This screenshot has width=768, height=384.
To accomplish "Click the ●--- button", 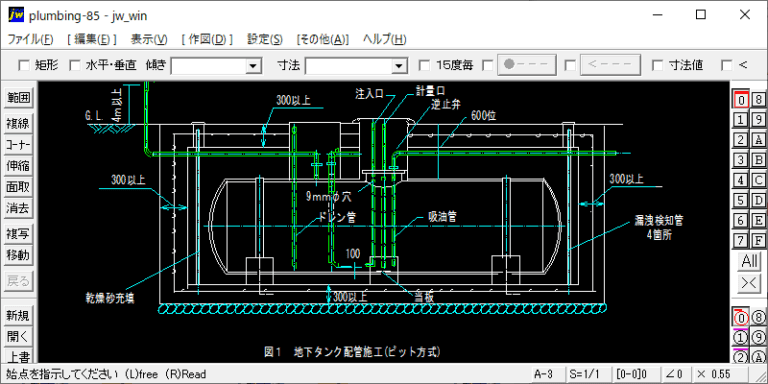I will (527, 65).
